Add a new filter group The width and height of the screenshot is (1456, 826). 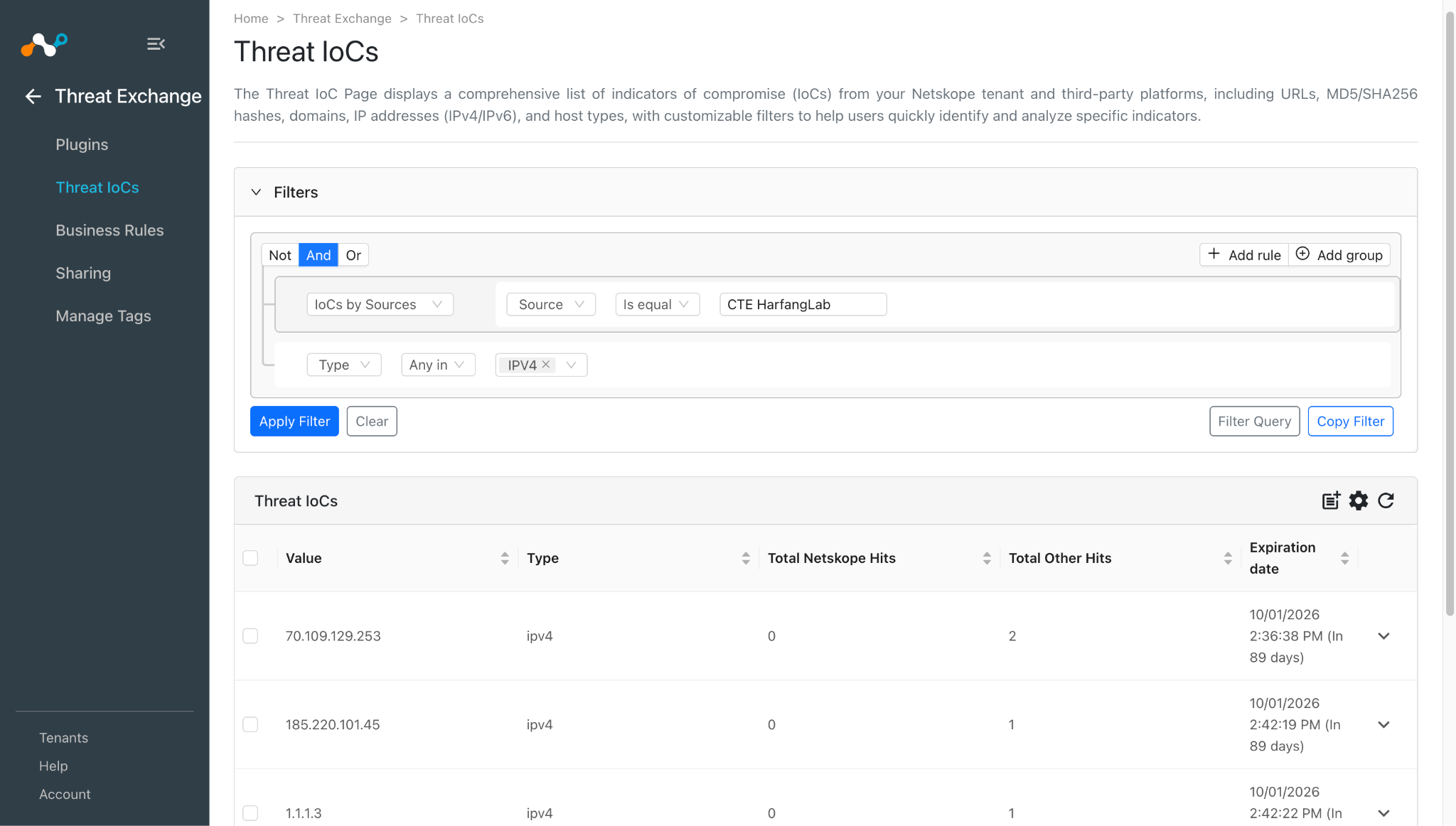click(x=1339, y=255)
